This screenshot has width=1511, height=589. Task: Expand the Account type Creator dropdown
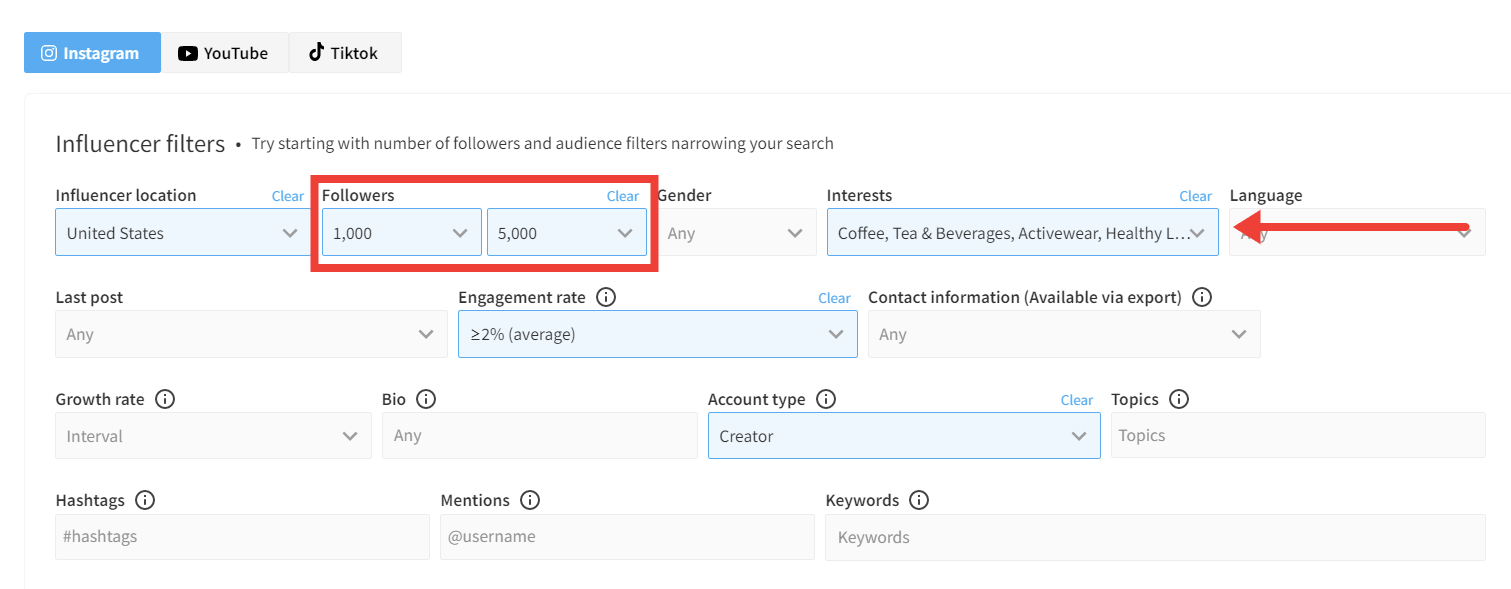coord(903,436)
